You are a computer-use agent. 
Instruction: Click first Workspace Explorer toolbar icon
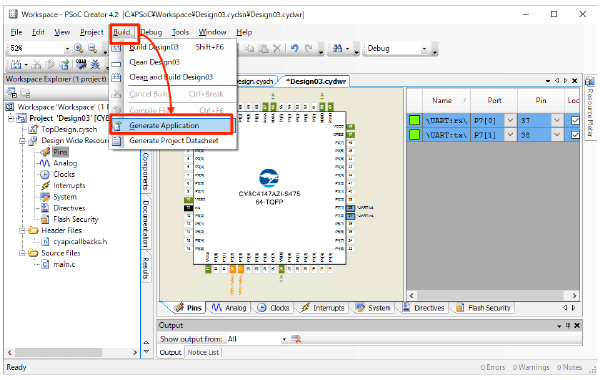[12, 93]
